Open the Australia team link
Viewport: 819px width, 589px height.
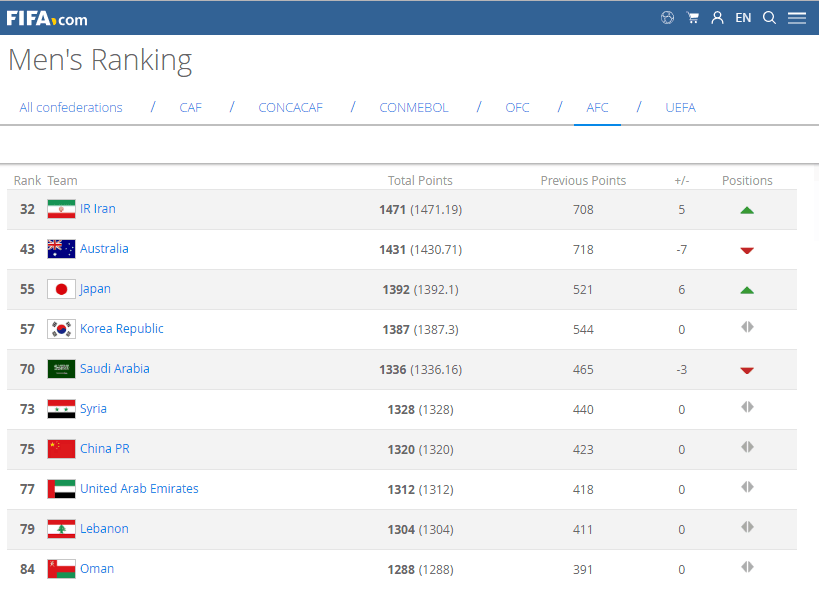pyautogui.click(x=104, y=249)
